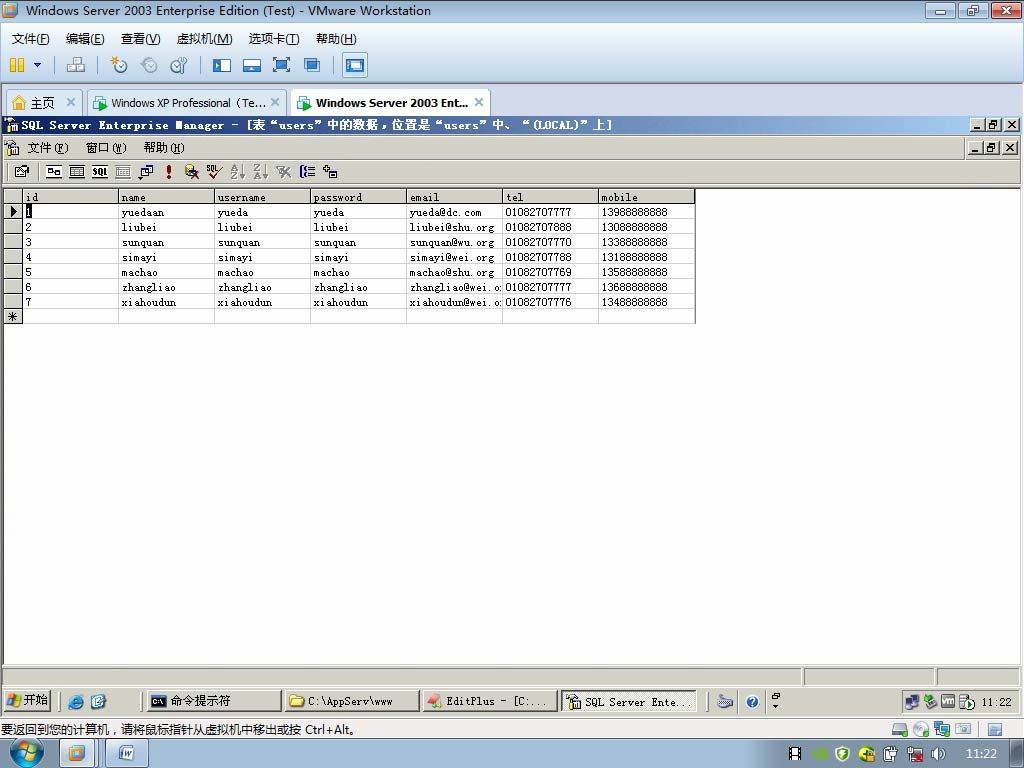Toggle the console view button
Viewport: 1024px width, 768px height.
355,65
